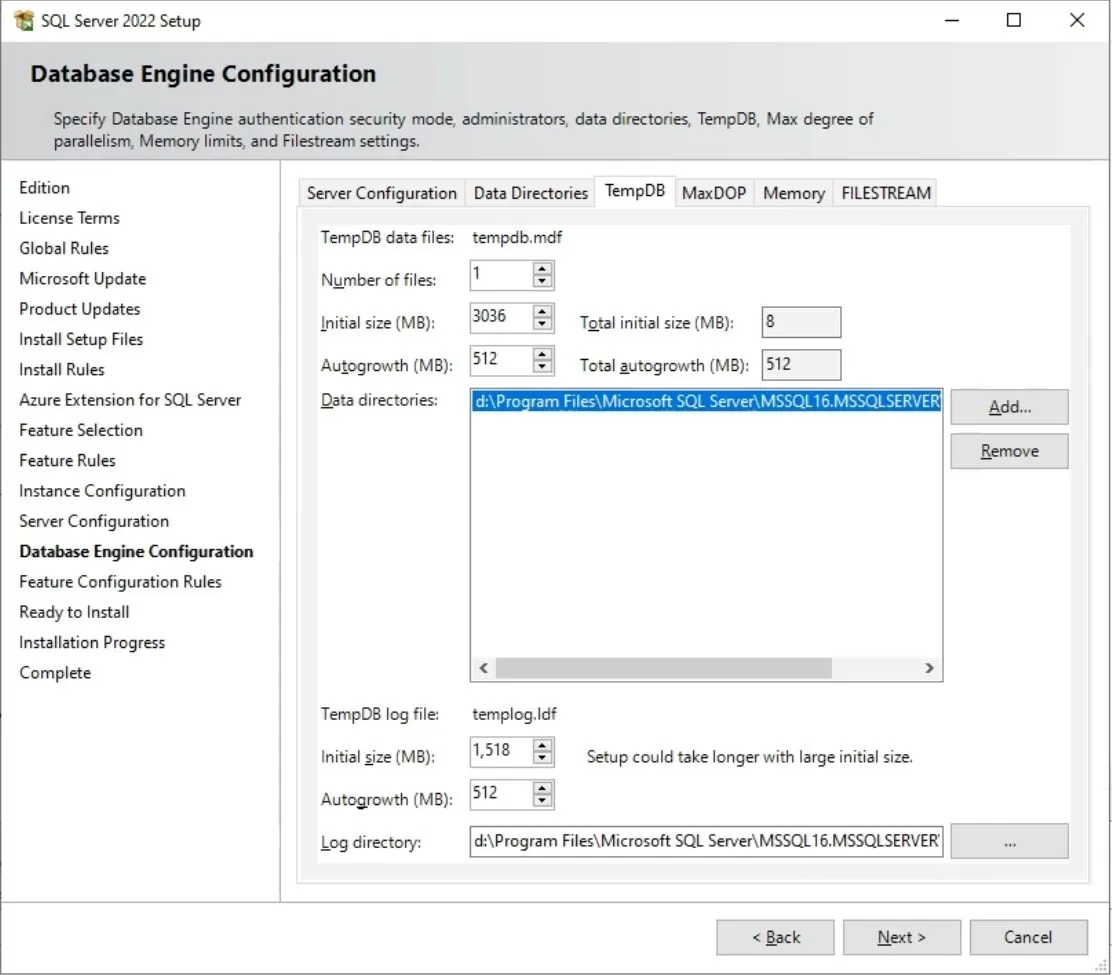Screen dimensions: 1112x975
Task: Focus the log file Autogrowth field
Action: tap(501, 794)
